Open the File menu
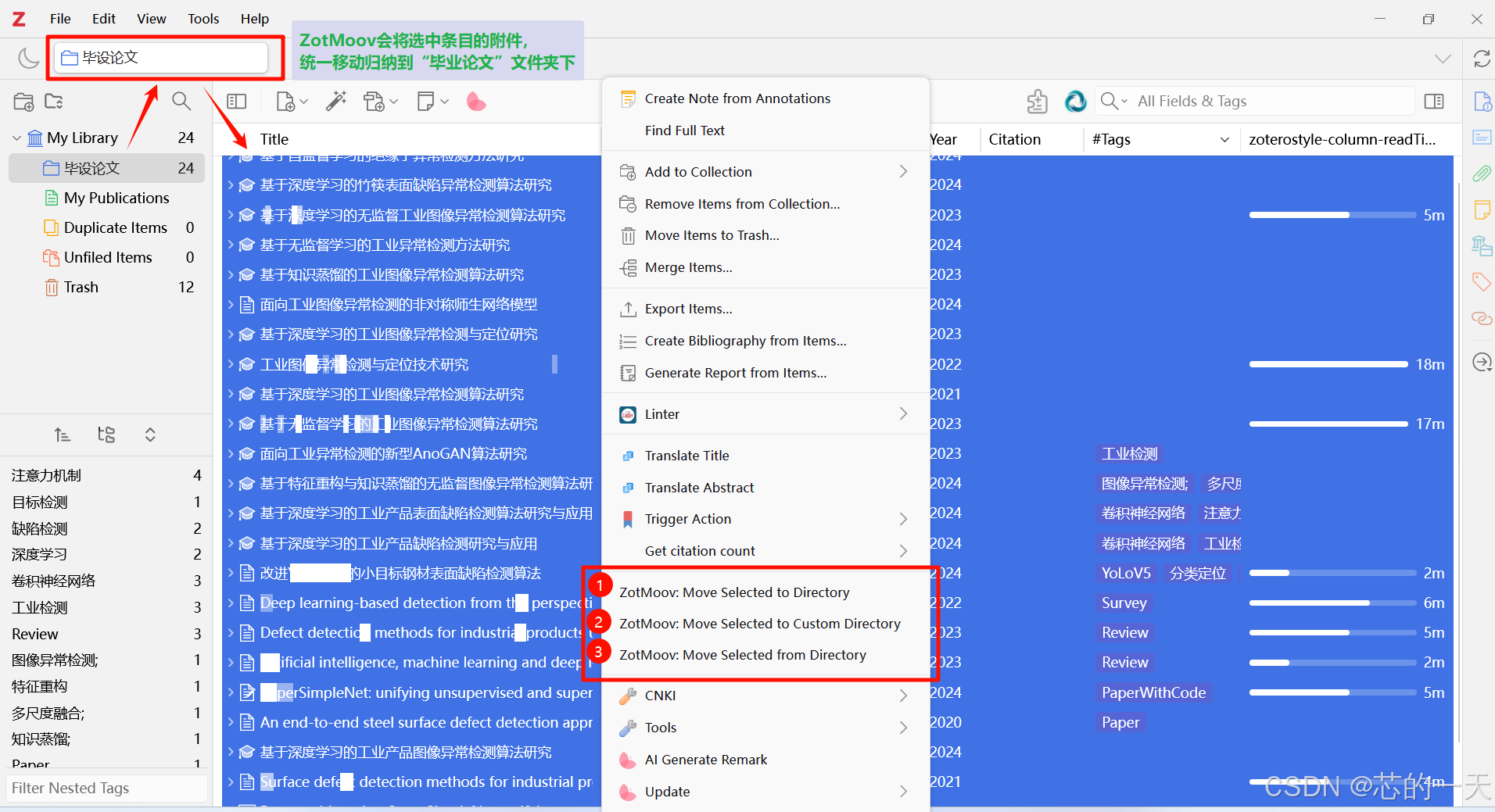The width and height of the screenshot is (1495, 812). click(x=60, y=19)
